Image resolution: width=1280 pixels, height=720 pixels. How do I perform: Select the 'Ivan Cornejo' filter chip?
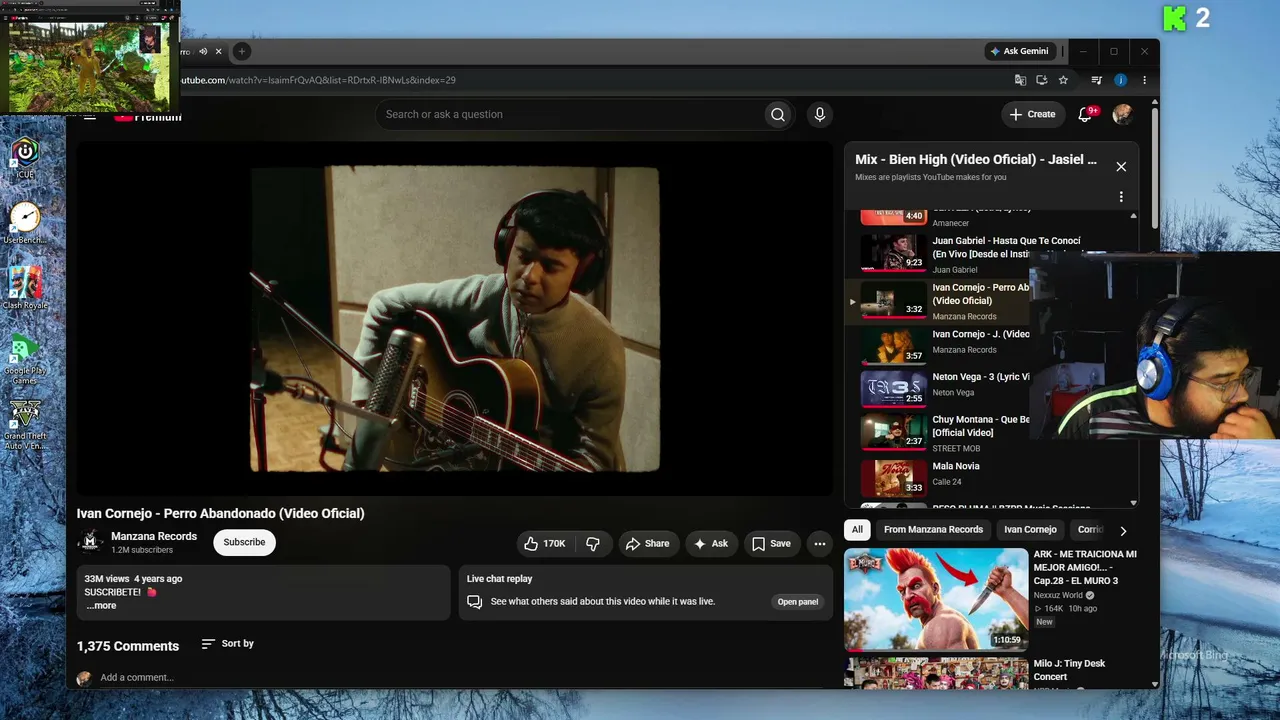(x=1030, y=530)
